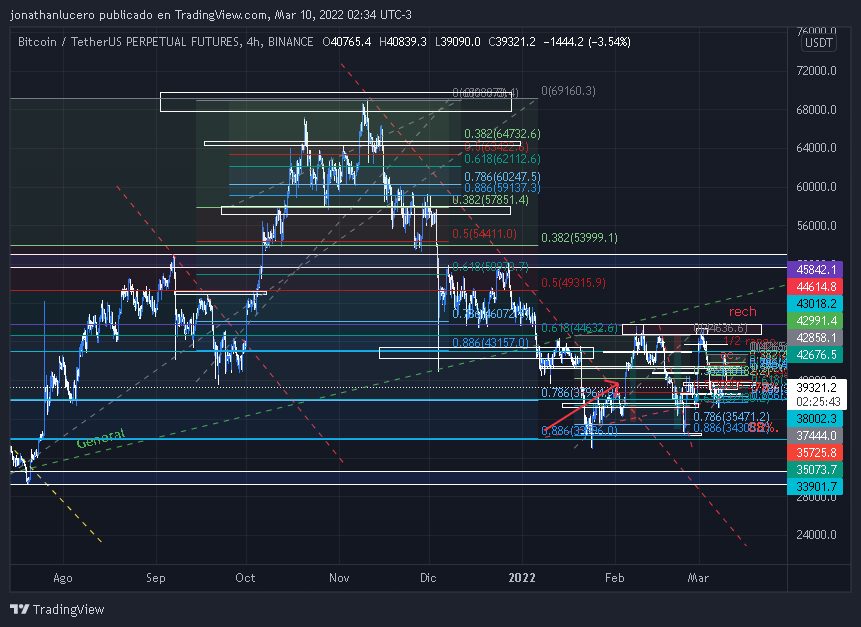Select the 0.886(43157.0) Fibonacci label

click(490, 343)
